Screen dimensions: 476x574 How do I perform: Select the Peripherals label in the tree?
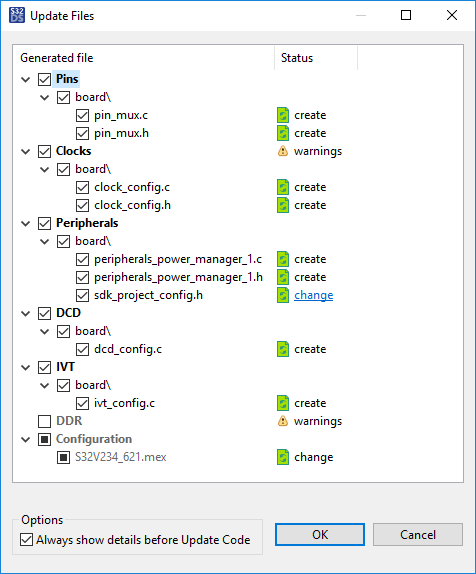tap(87, 223)
